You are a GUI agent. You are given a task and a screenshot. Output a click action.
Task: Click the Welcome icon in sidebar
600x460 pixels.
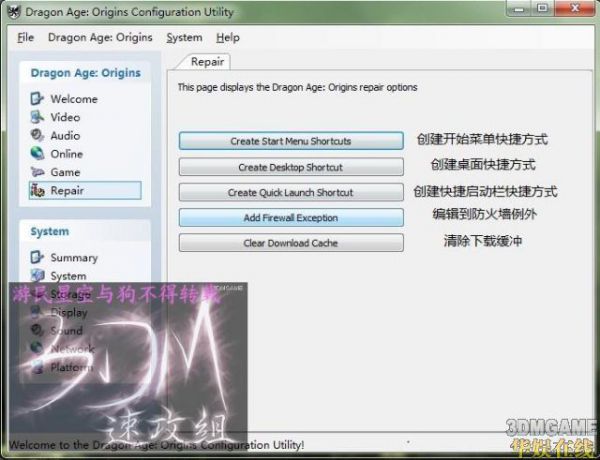coord(38,99)
